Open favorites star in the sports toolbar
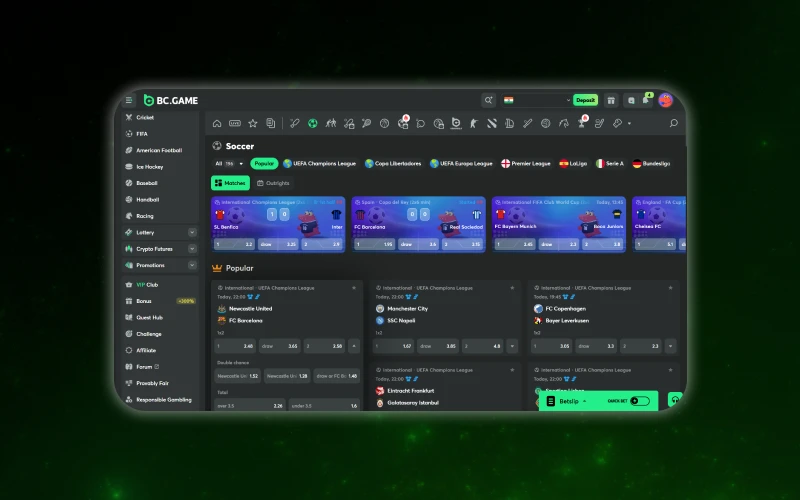 [x=253, y=124]
